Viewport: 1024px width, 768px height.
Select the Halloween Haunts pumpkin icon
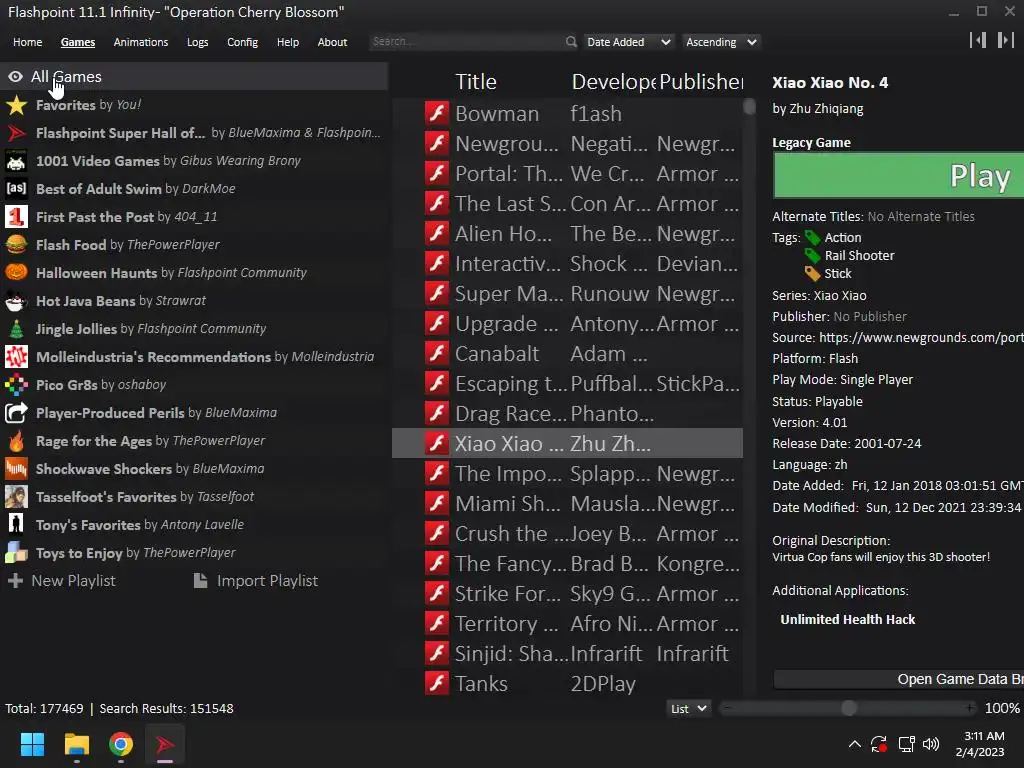(x=16, y=272)
